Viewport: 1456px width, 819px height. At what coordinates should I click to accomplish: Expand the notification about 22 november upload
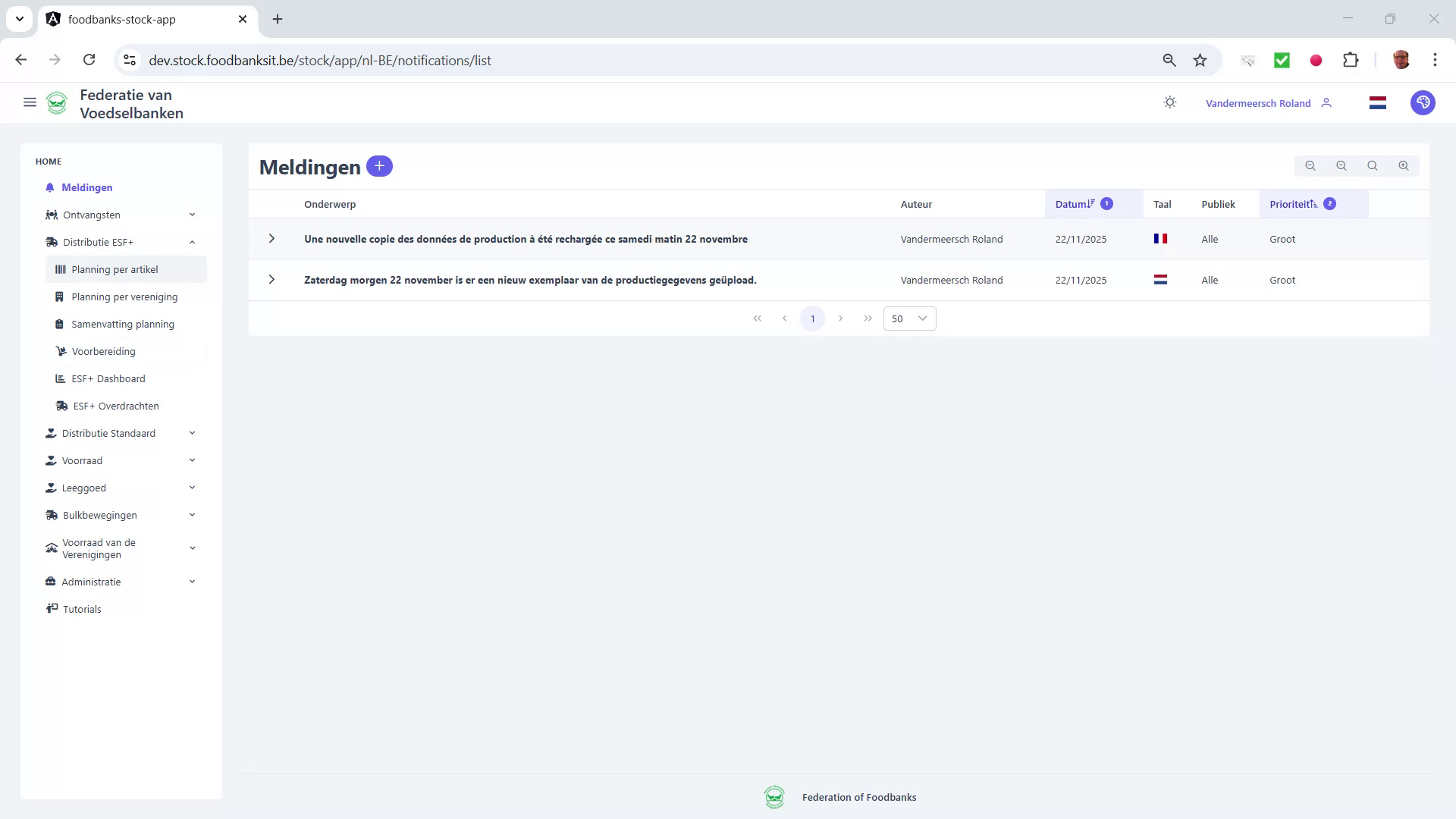point(271,280)
